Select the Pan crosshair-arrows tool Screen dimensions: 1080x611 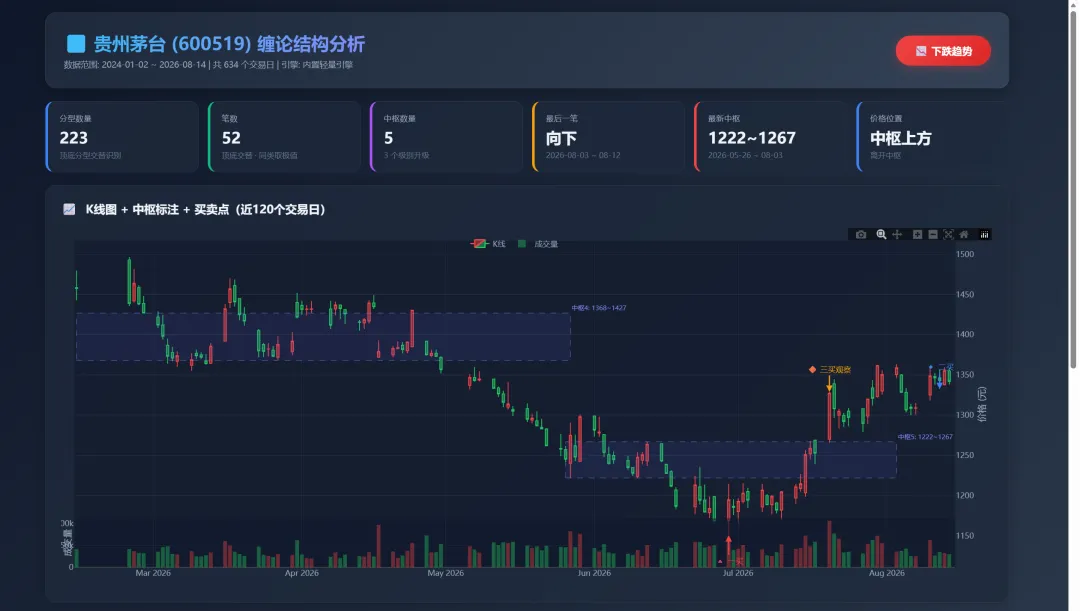pyautogui.click(x=897, y=235)
